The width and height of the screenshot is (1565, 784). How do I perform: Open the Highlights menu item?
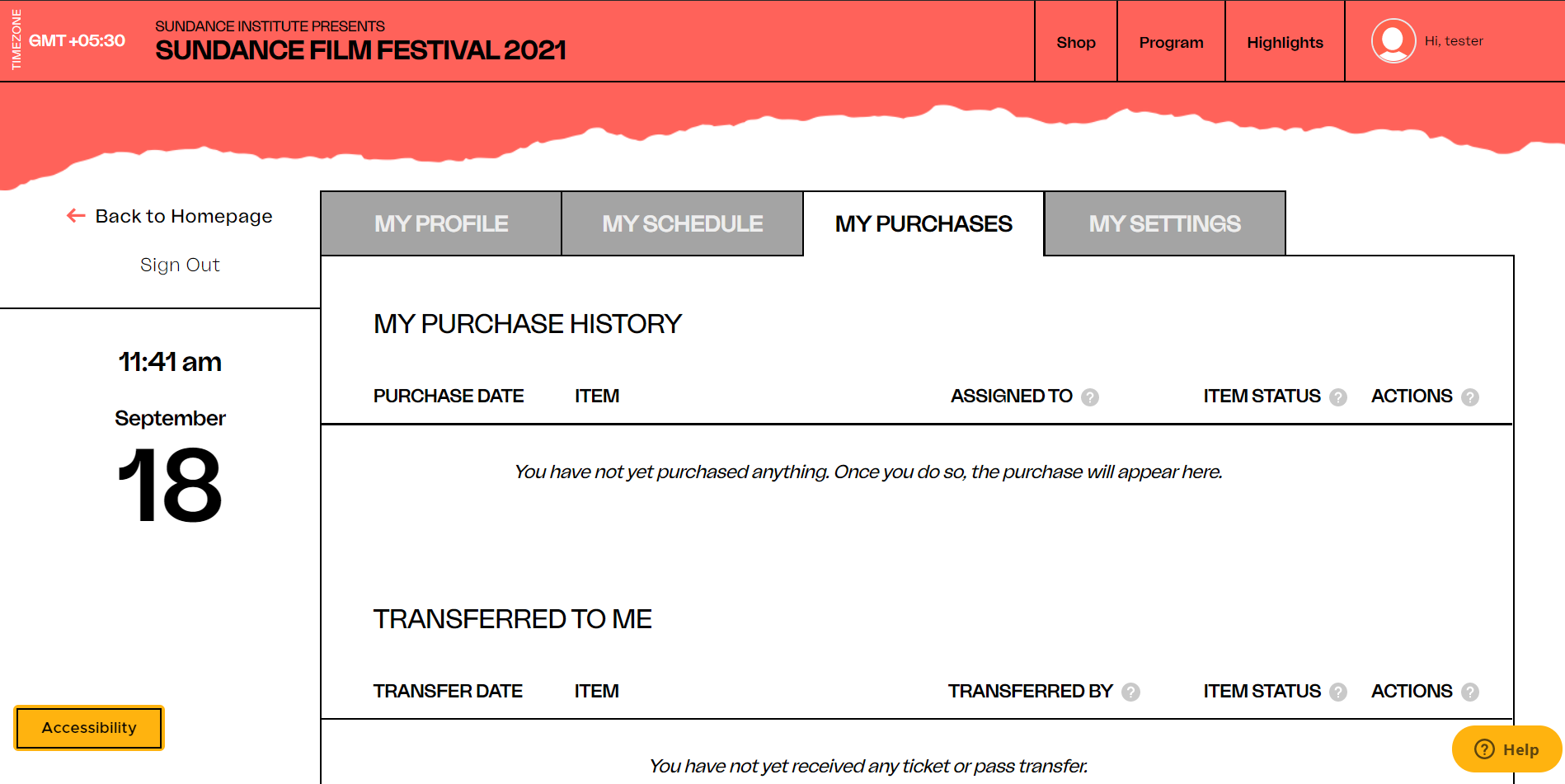pos(1285,42)
